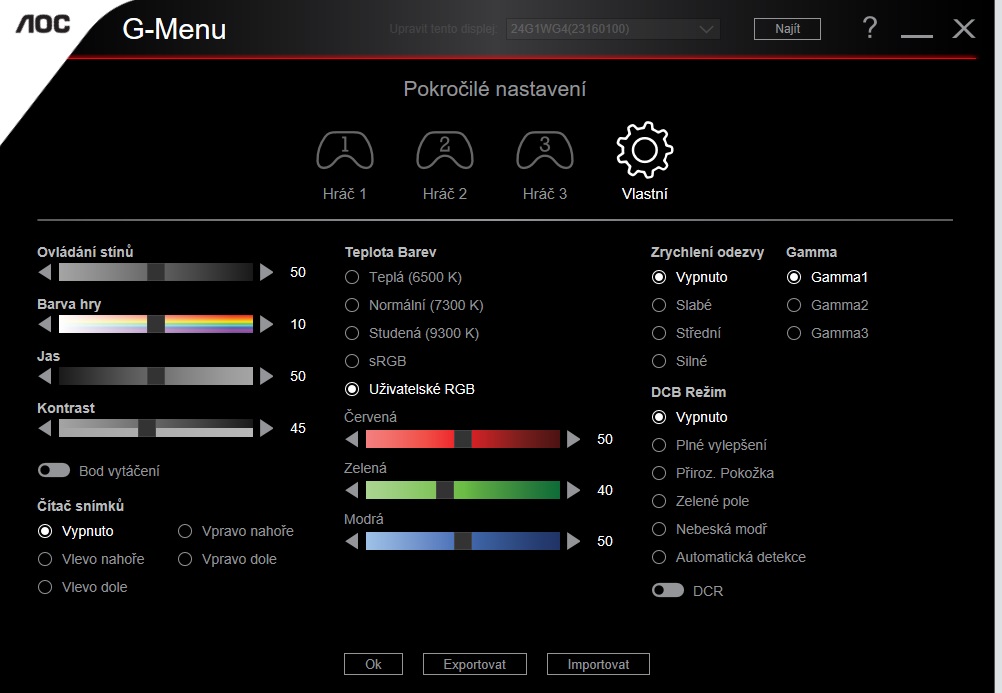Set DCB Režim to Plné vylepšení
This screenshot has height=693, width=1002.
click(709, 446)
